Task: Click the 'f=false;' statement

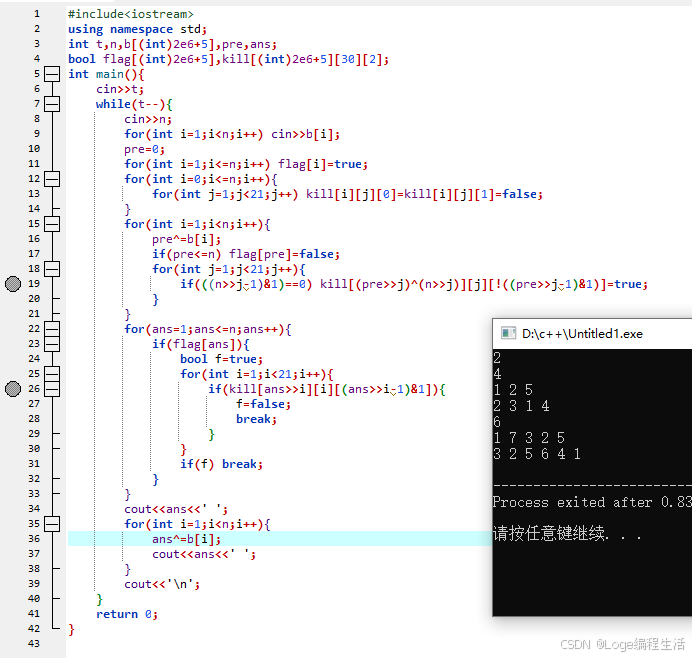Action: tap(263, 404)
